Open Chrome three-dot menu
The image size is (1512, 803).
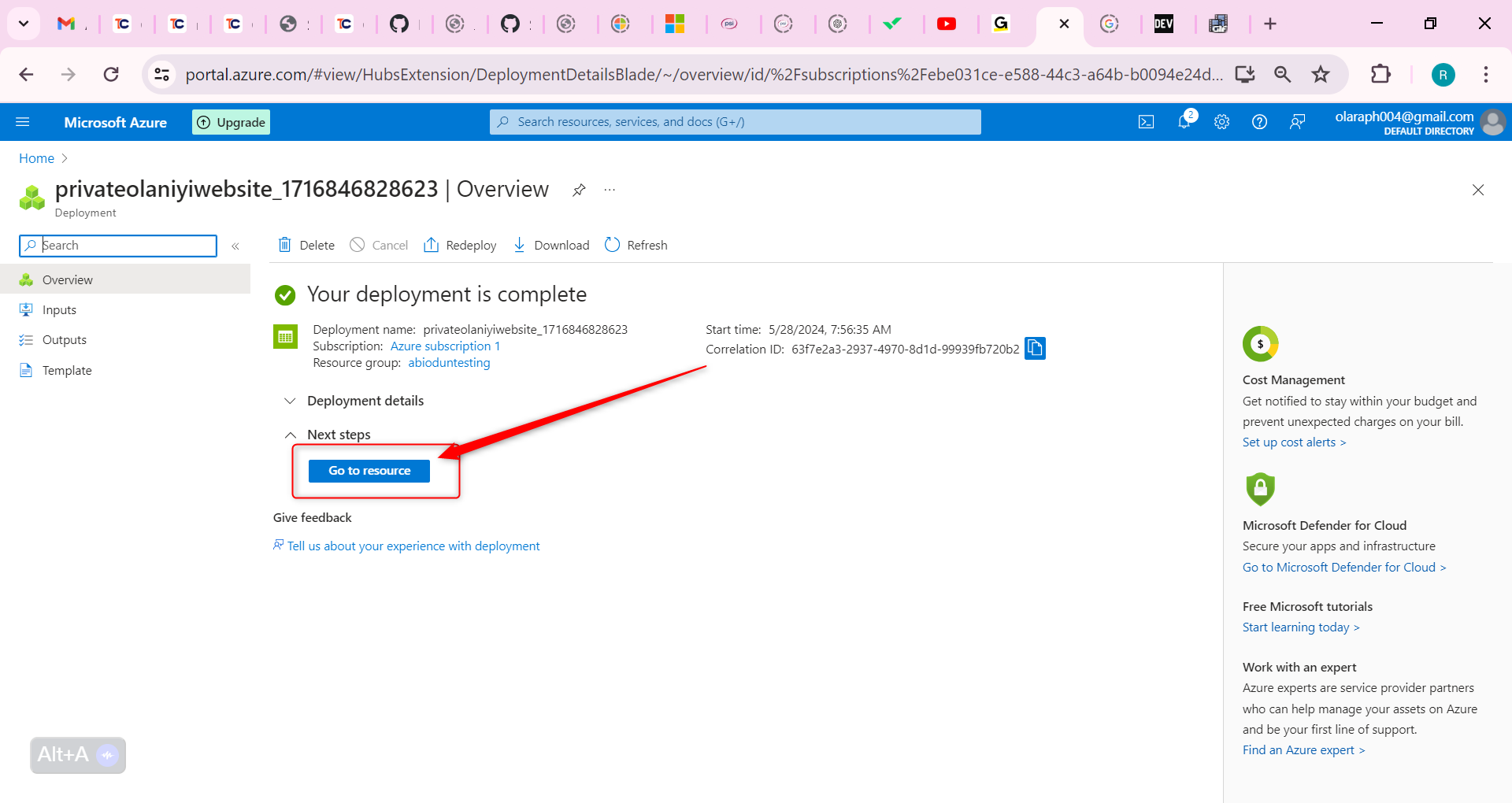[1486, 75]
